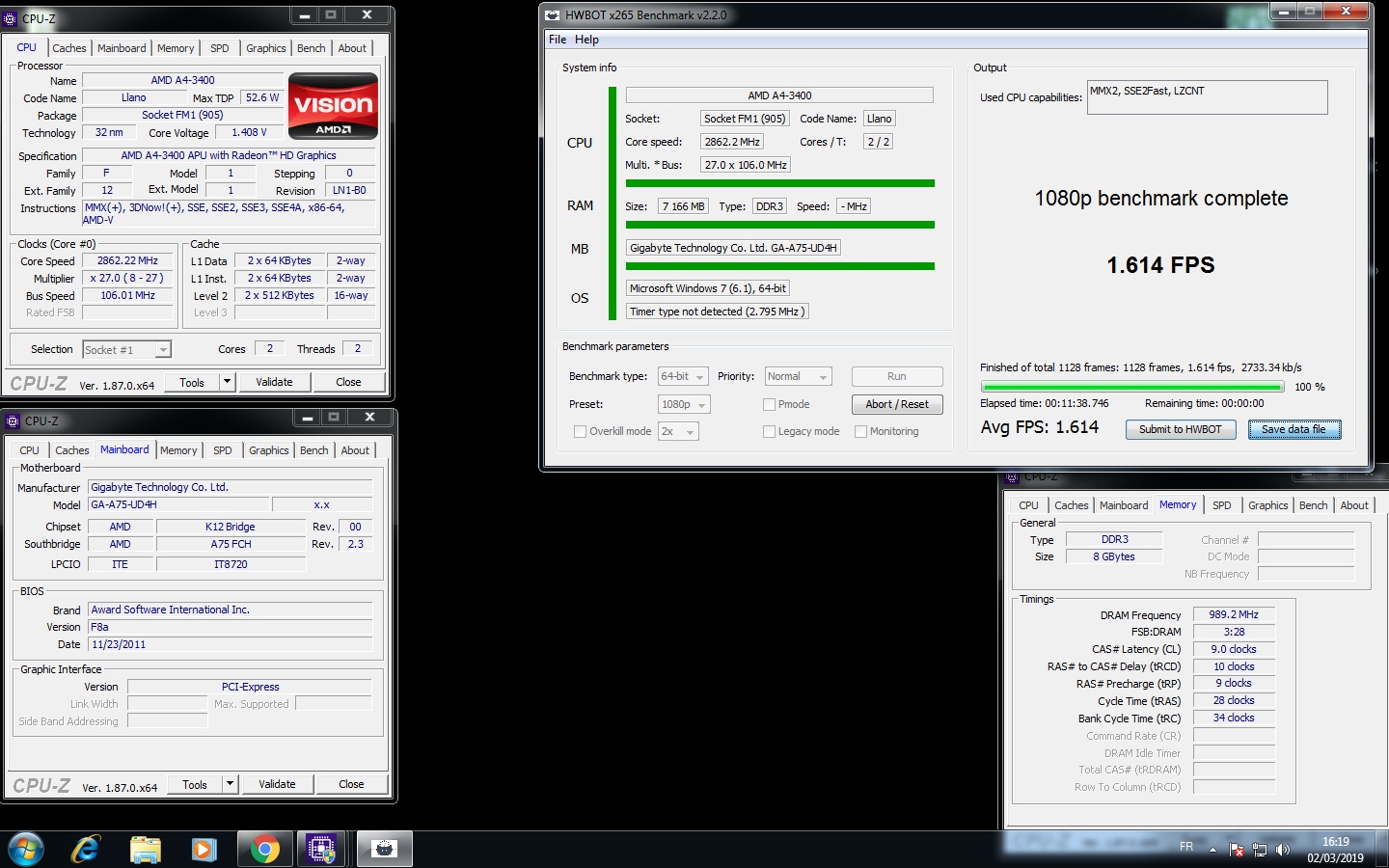Image resolution: width=1389 pixels, height=868 pixels.
Task: Enable Legacy mode checkbox
Action: 769,431
